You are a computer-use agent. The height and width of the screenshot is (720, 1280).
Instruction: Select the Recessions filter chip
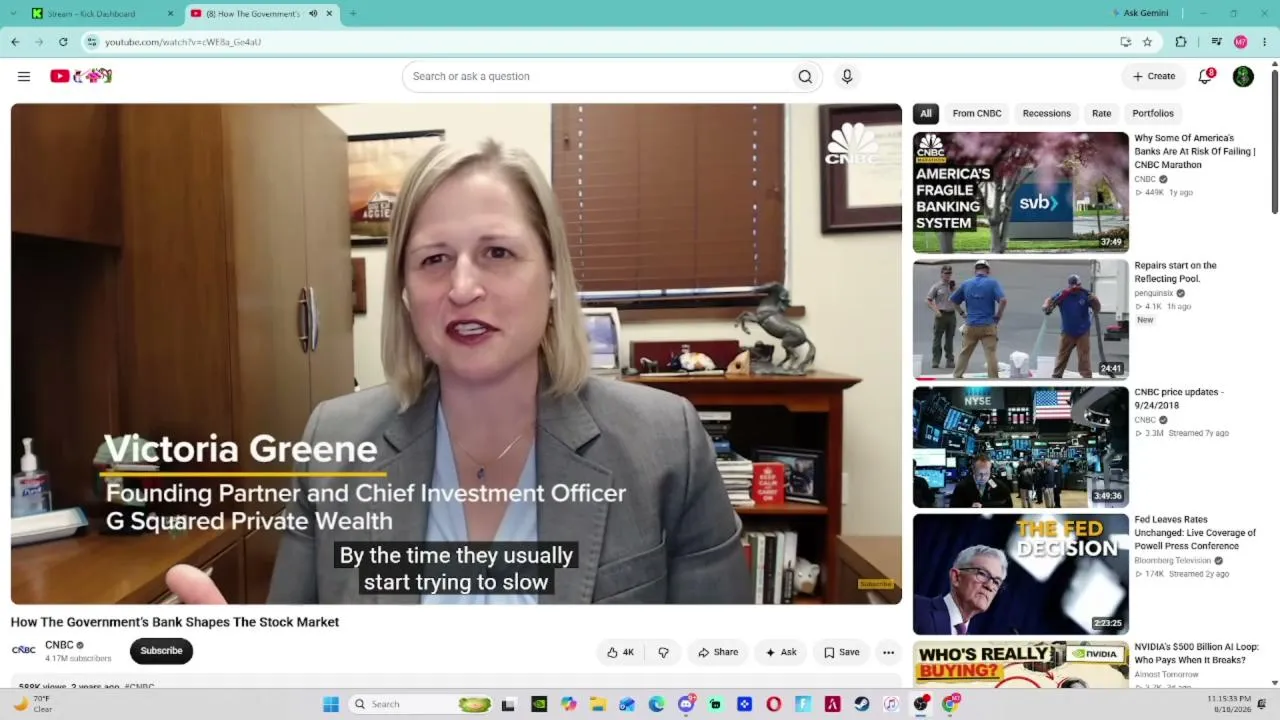(x=1047, y=113)
